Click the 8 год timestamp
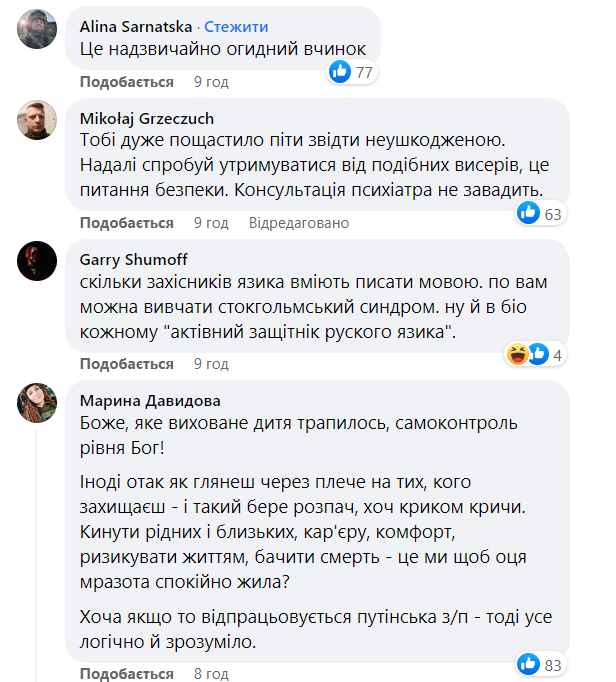The width and height of the screenshot is (616, 682). [x=211, y=672]
